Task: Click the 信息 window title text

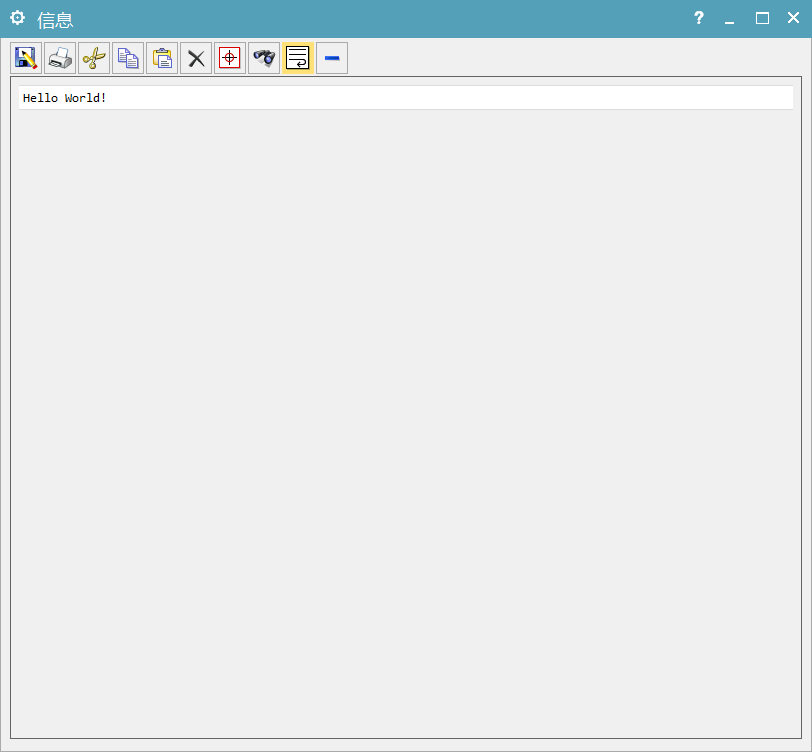Action: [55, 19]
